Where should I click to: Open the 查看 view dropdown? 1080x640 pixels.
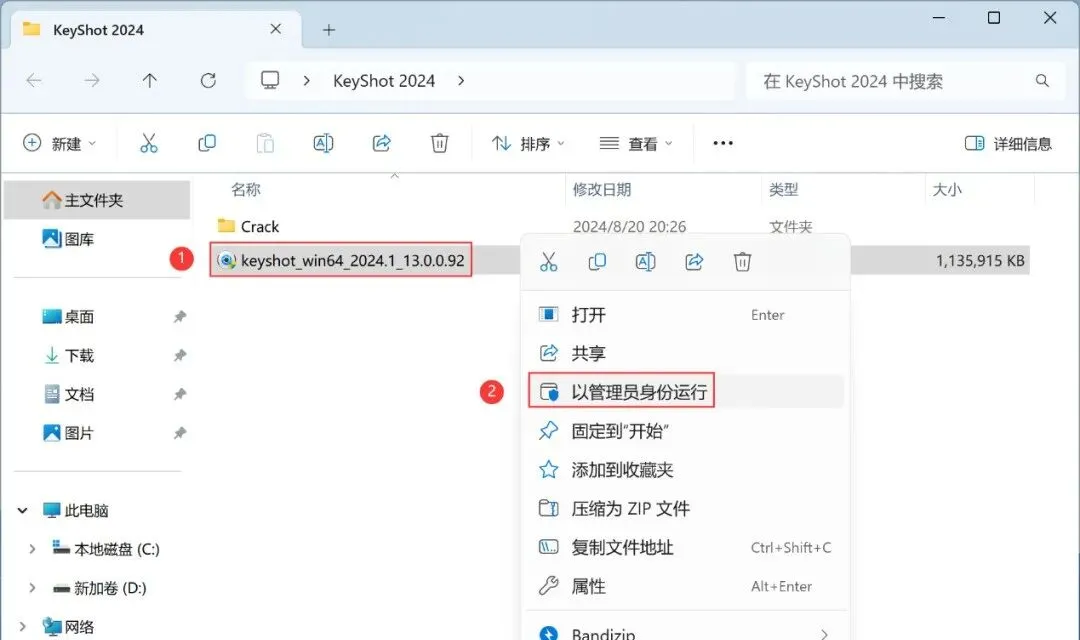[635, 143]
